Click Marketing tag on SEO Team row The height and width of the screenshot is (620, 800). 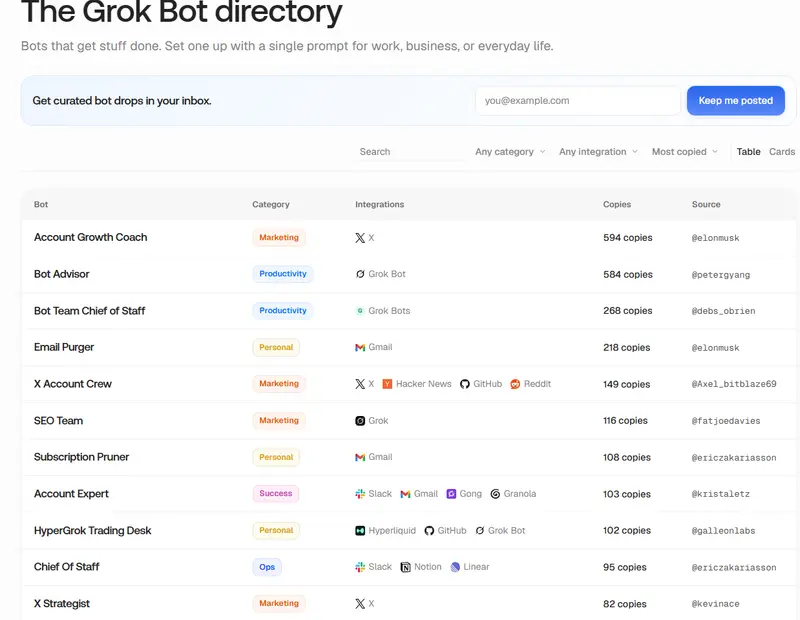279,420
